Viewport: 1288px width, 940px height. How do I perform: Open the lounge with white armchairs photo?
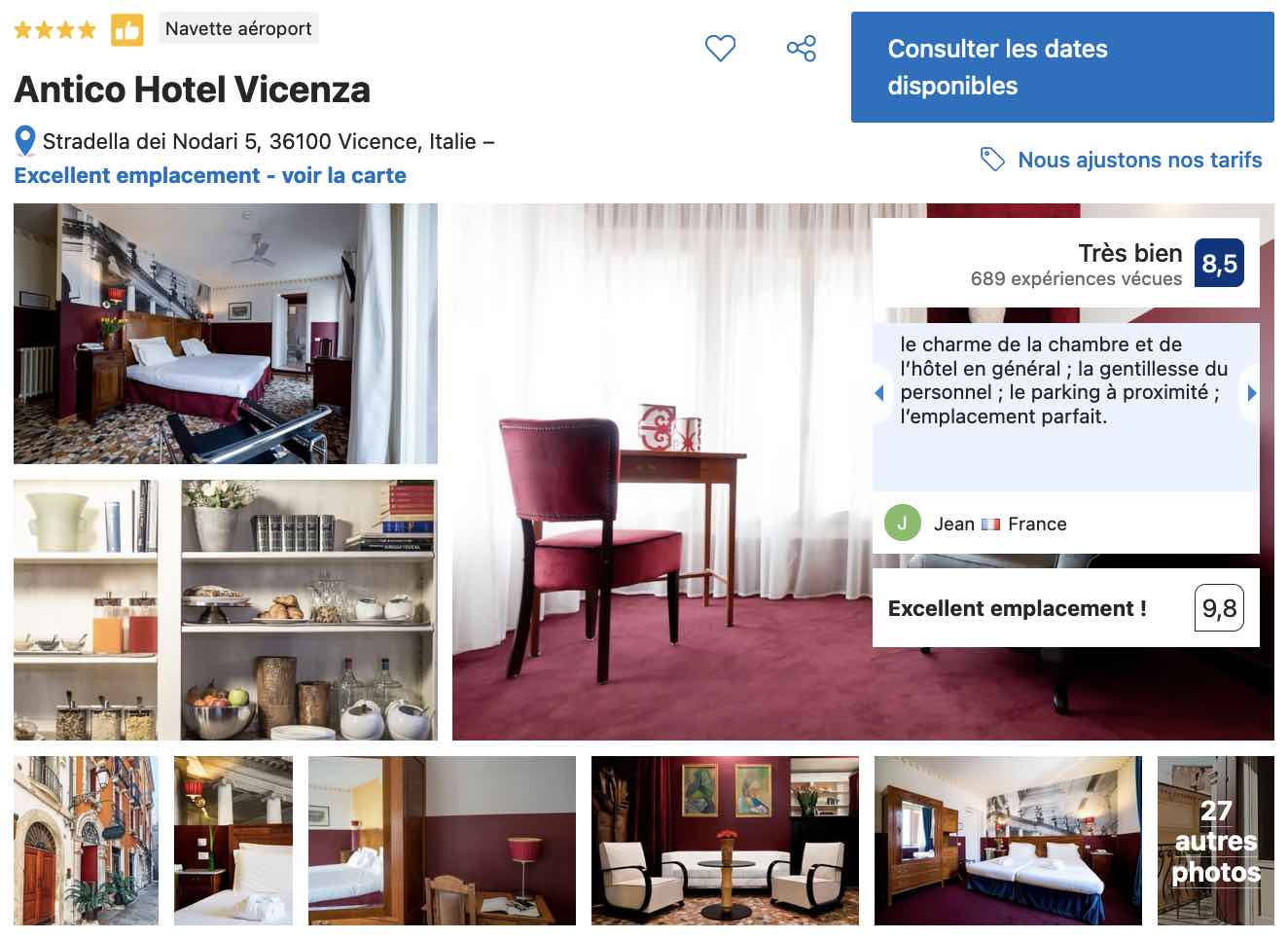coord(725,841)
